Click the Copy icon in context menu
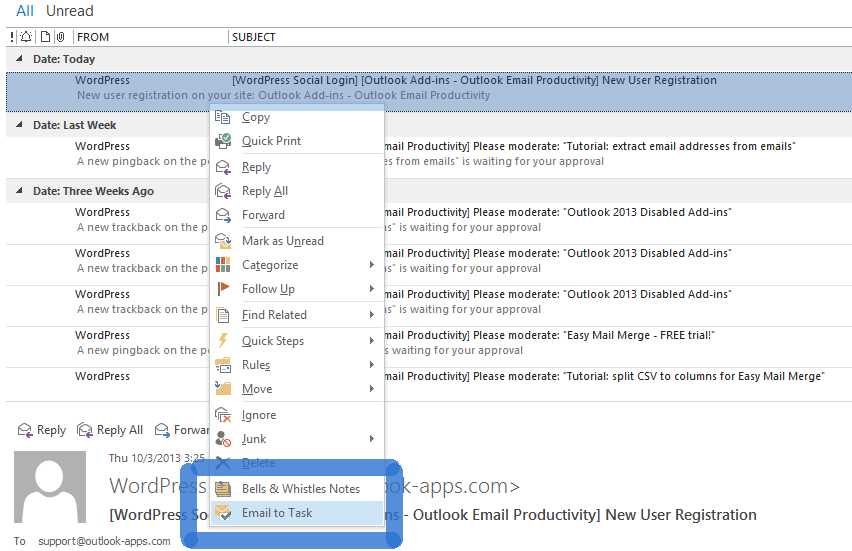The image size is (852, 551). (223, 117)
